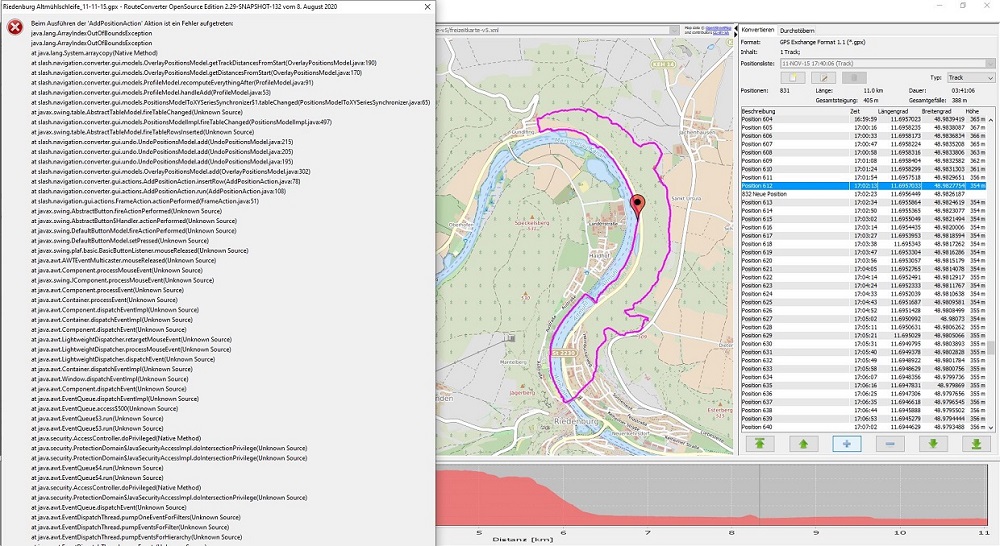Move selected position down one row

point(932,443)
